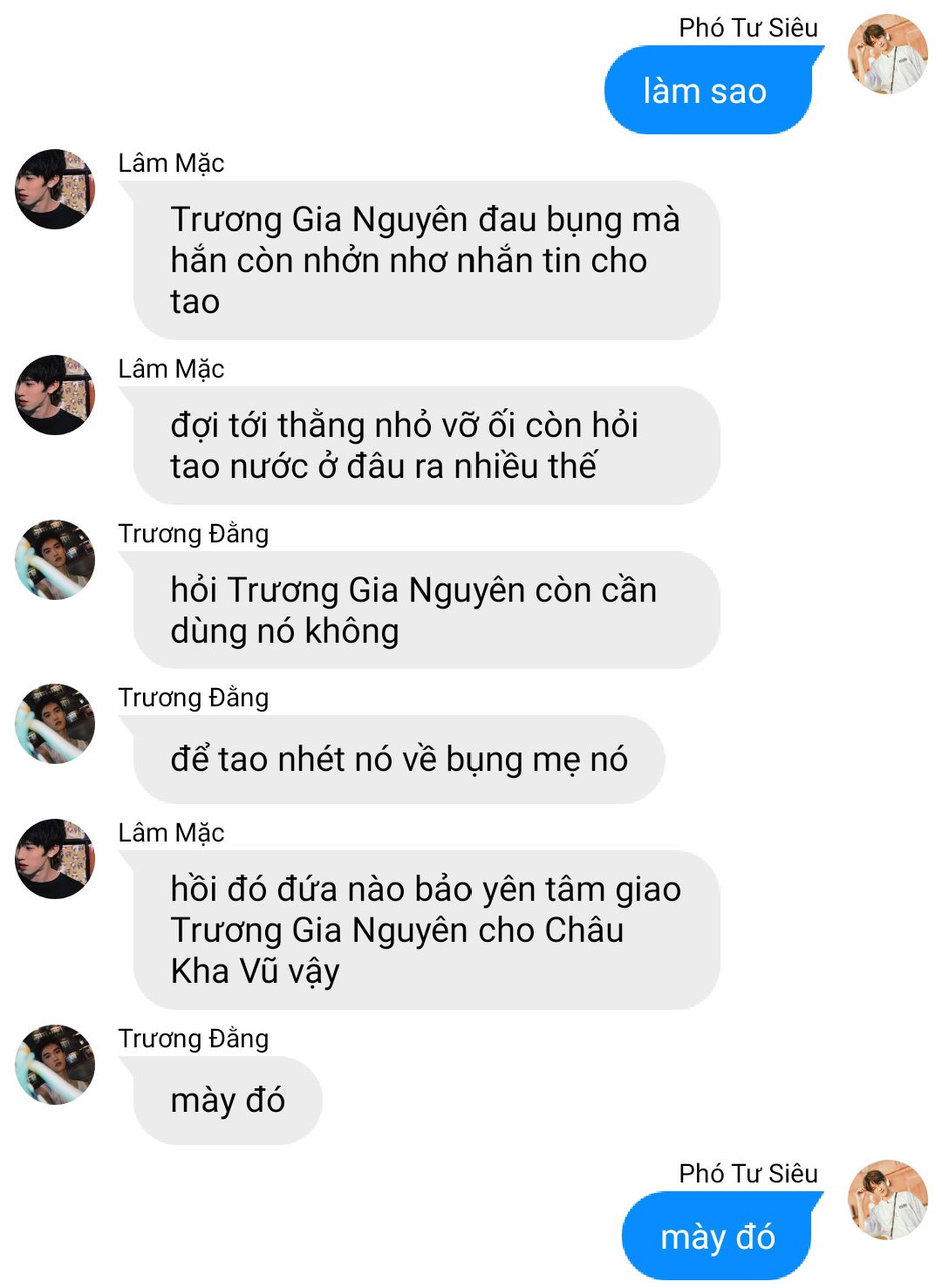Tap the gray 'mày đó' bubble
The image size is (942, 1288).
coord(228,1101)
